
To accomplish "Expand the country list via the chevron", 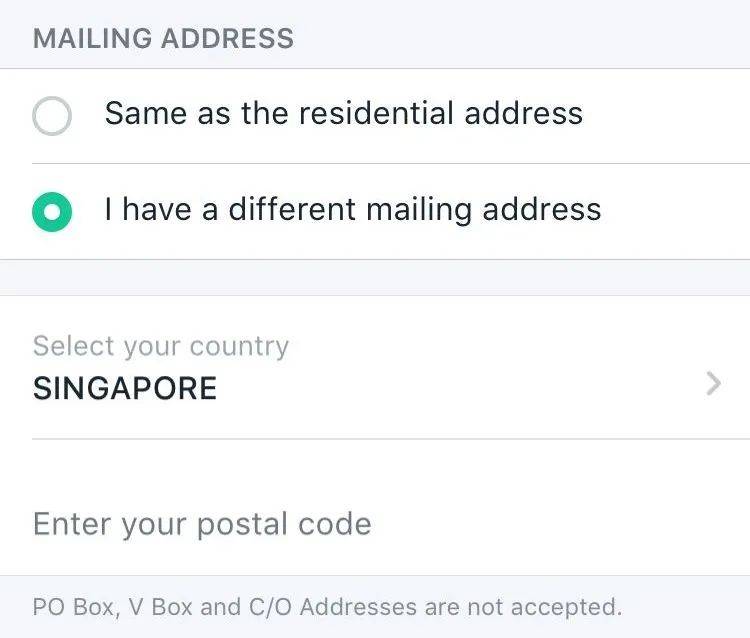I will (713, 383).
